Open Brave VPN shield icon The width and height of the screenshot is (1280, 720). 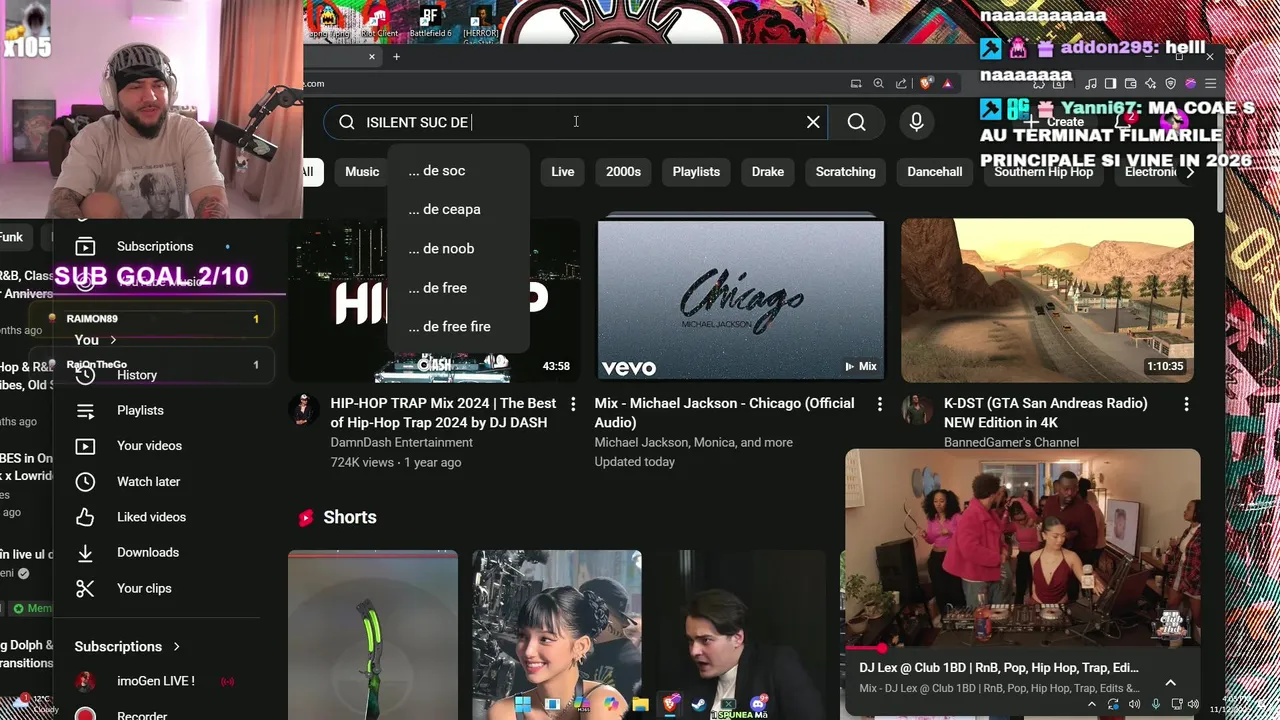1171,84
